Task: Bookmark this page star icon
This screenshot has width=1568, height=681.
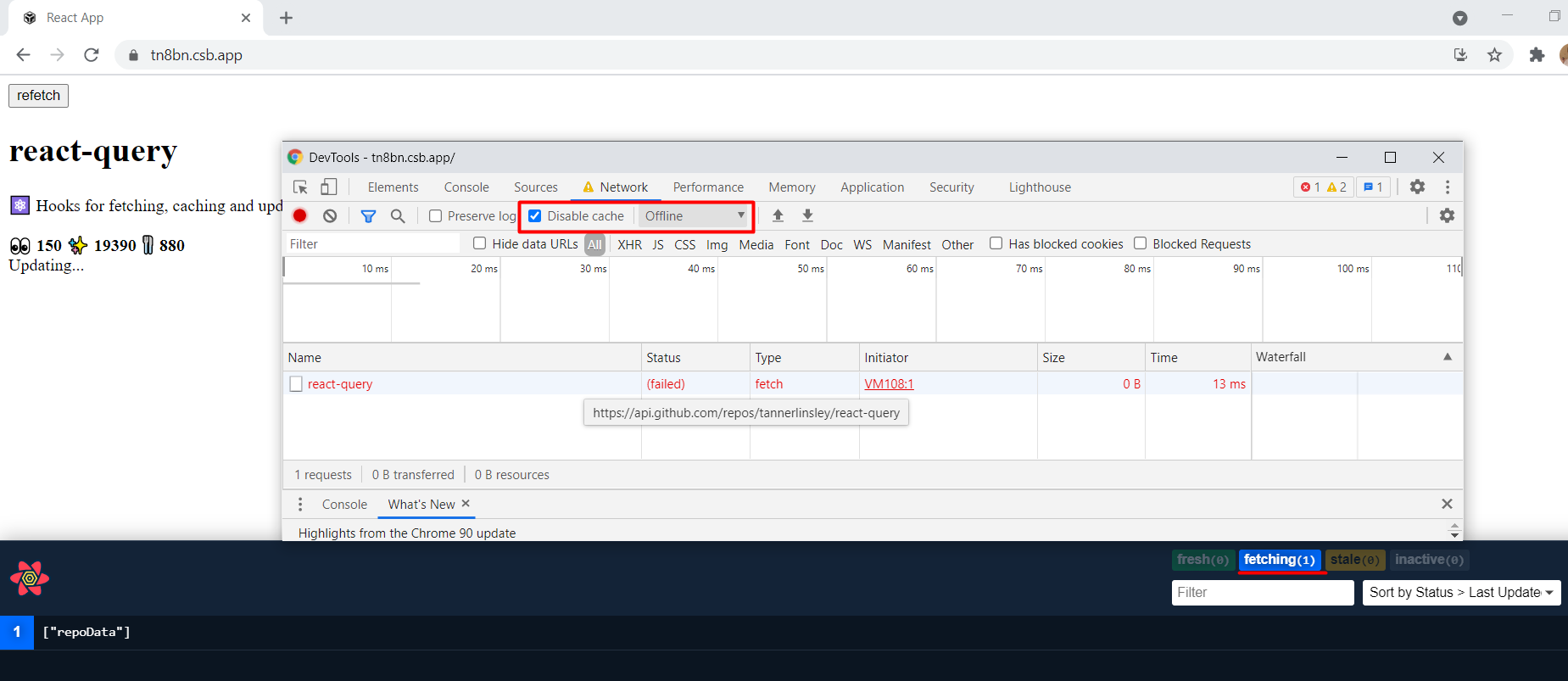Action: point(1494,55)
